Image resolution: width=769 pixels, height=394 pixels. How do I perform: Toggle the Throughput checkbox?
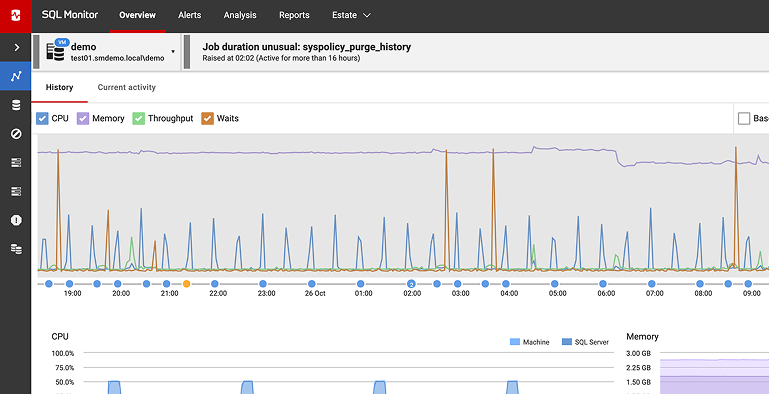(139, 118)
